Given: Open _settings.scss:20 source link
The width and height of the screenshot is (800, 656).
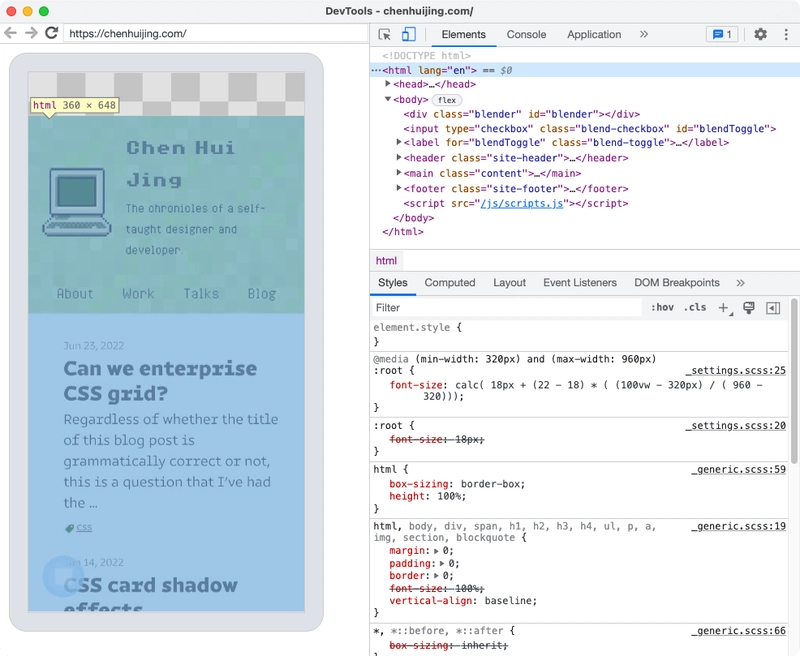Looking at the screenshot, I should (735, 425).
